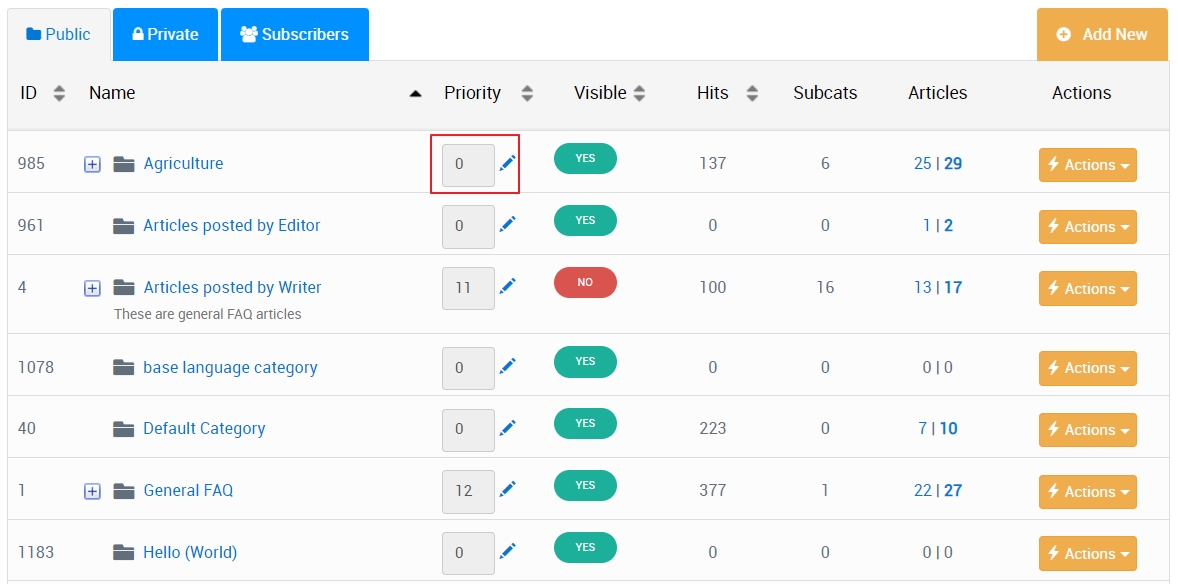The height and width of the screenshot is (584, 1178).
Task: Open the base language category link
Action: coord(230,367)
